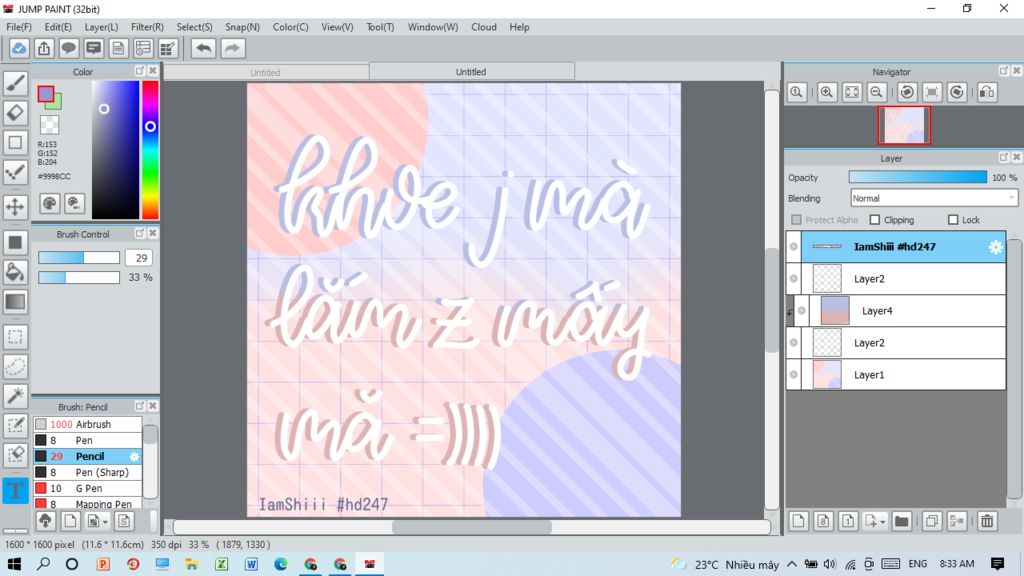Open the Cloud menu
This screenshot has width=1024, height=576.
coord(484,27)
